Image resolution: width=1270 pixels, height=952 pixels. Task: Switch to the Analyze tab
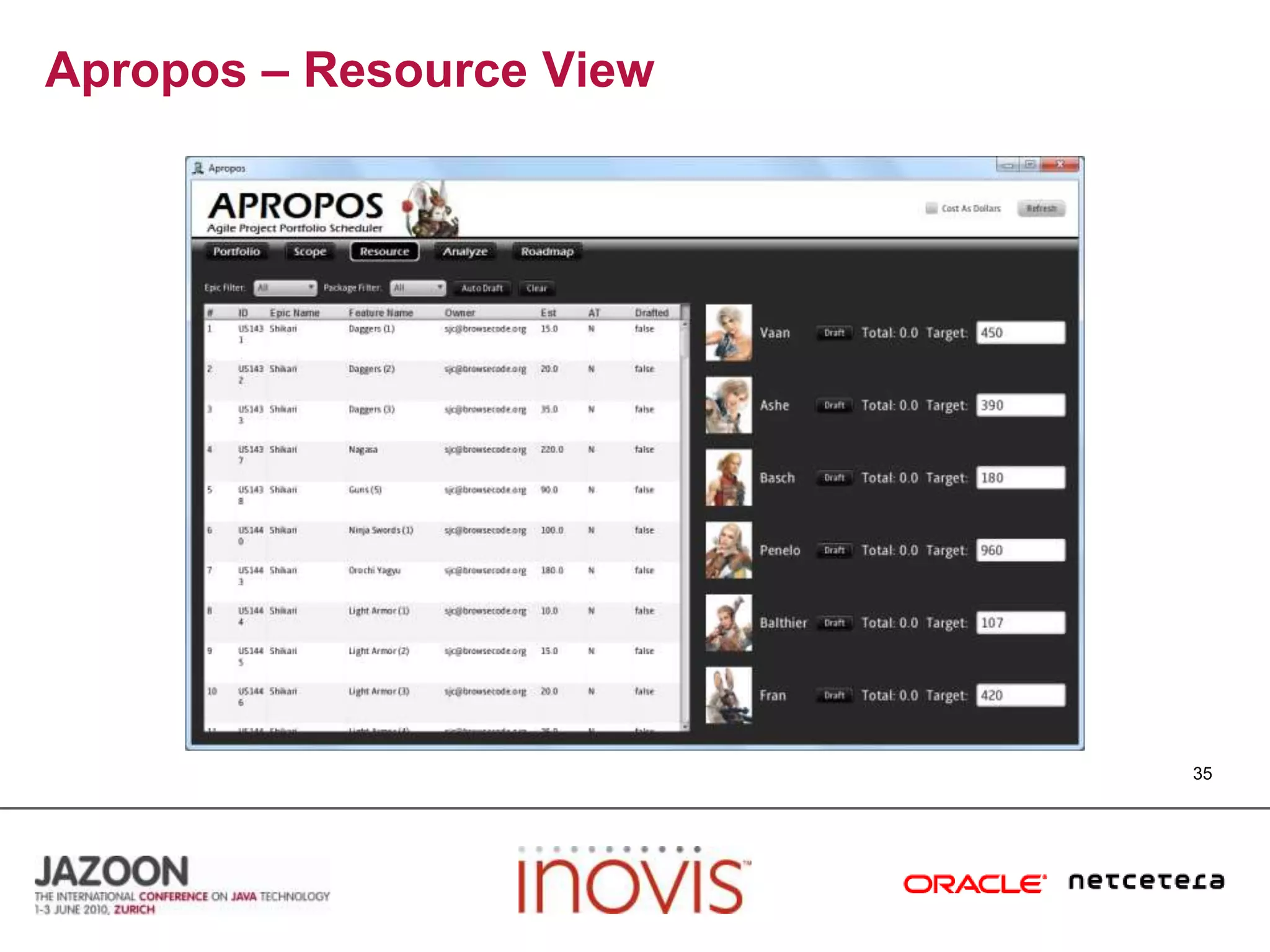pyautogui.click(x=465, y=252)
